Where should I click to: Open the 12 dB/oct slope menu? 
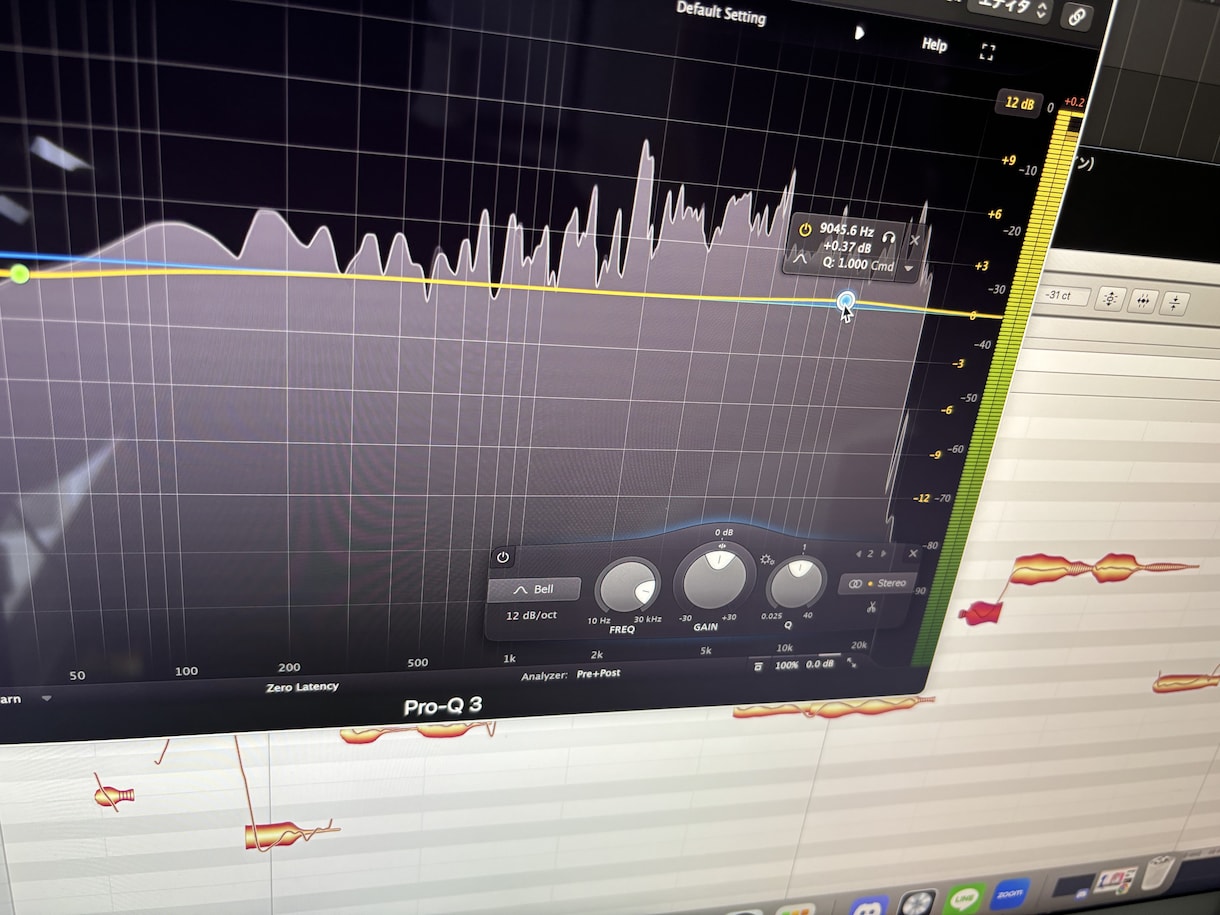click(x=531, y=615)
